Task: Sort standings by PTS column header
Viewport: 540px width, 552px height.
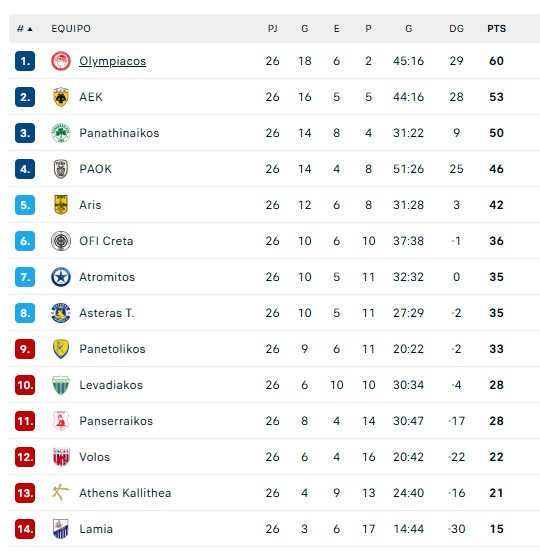Action: pyautogui.click(x=496, y=29)
